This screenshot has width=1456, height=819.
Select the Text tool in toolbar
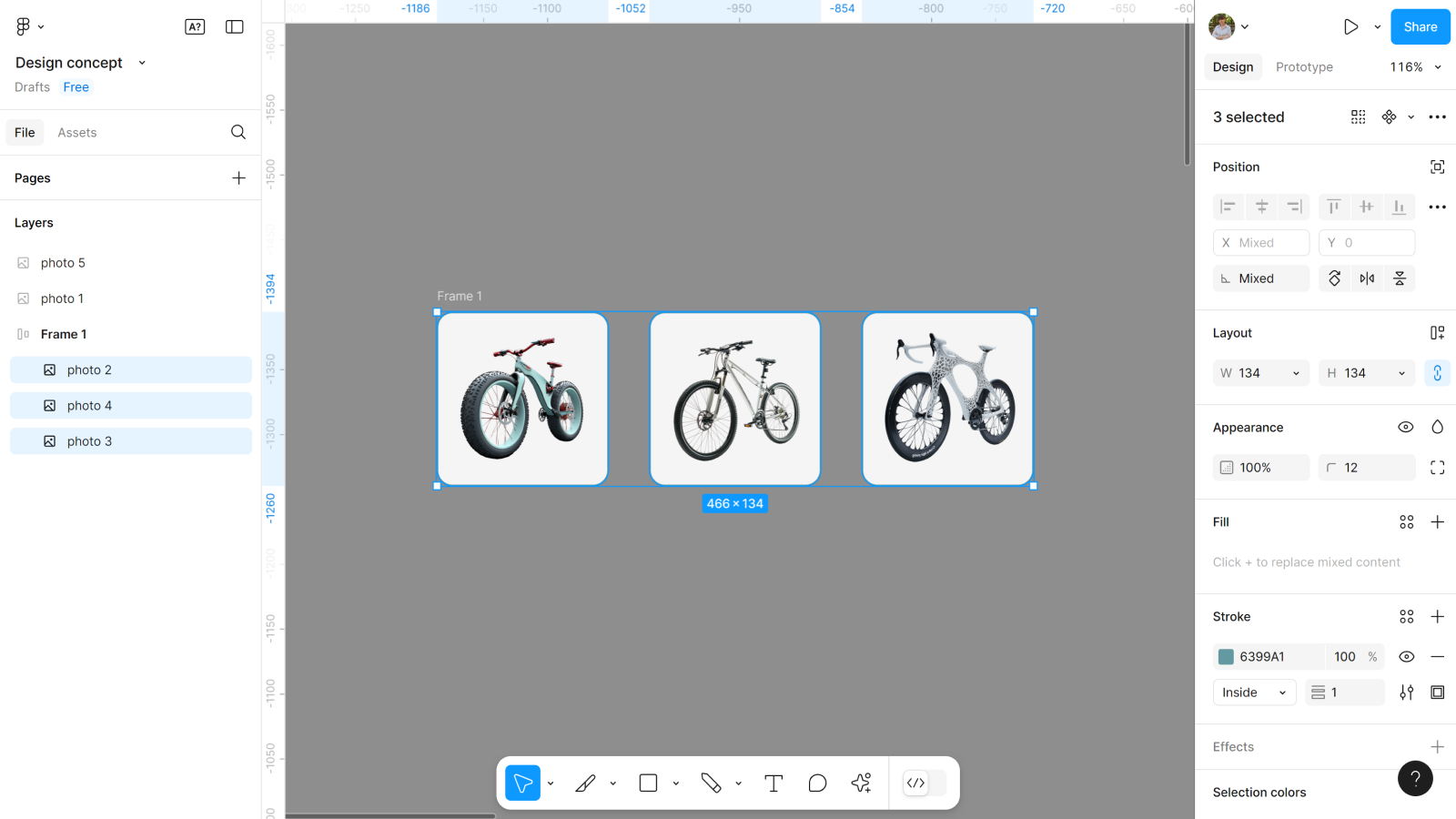click(773, 783)
